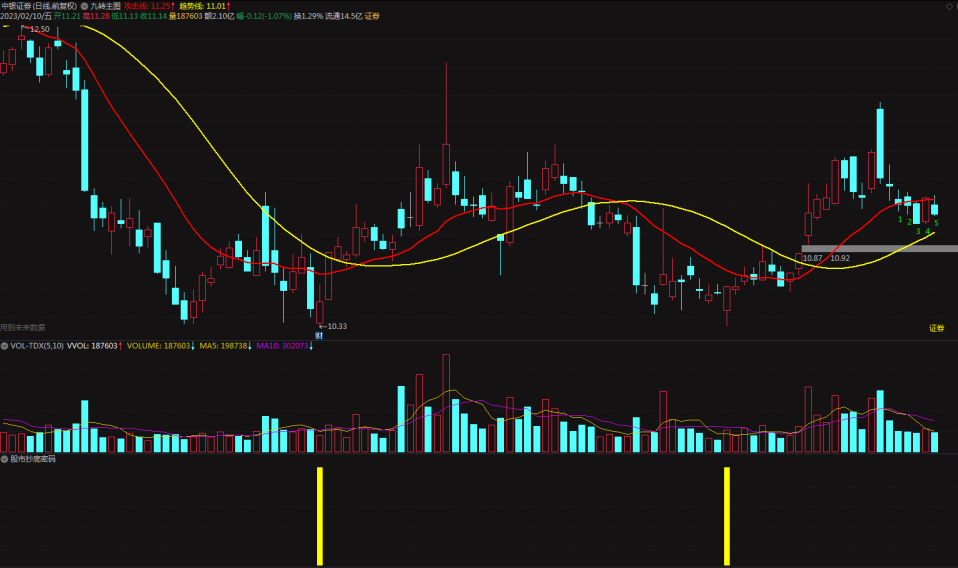Click the first yellow bottom-signal bar

click(320, 516)
